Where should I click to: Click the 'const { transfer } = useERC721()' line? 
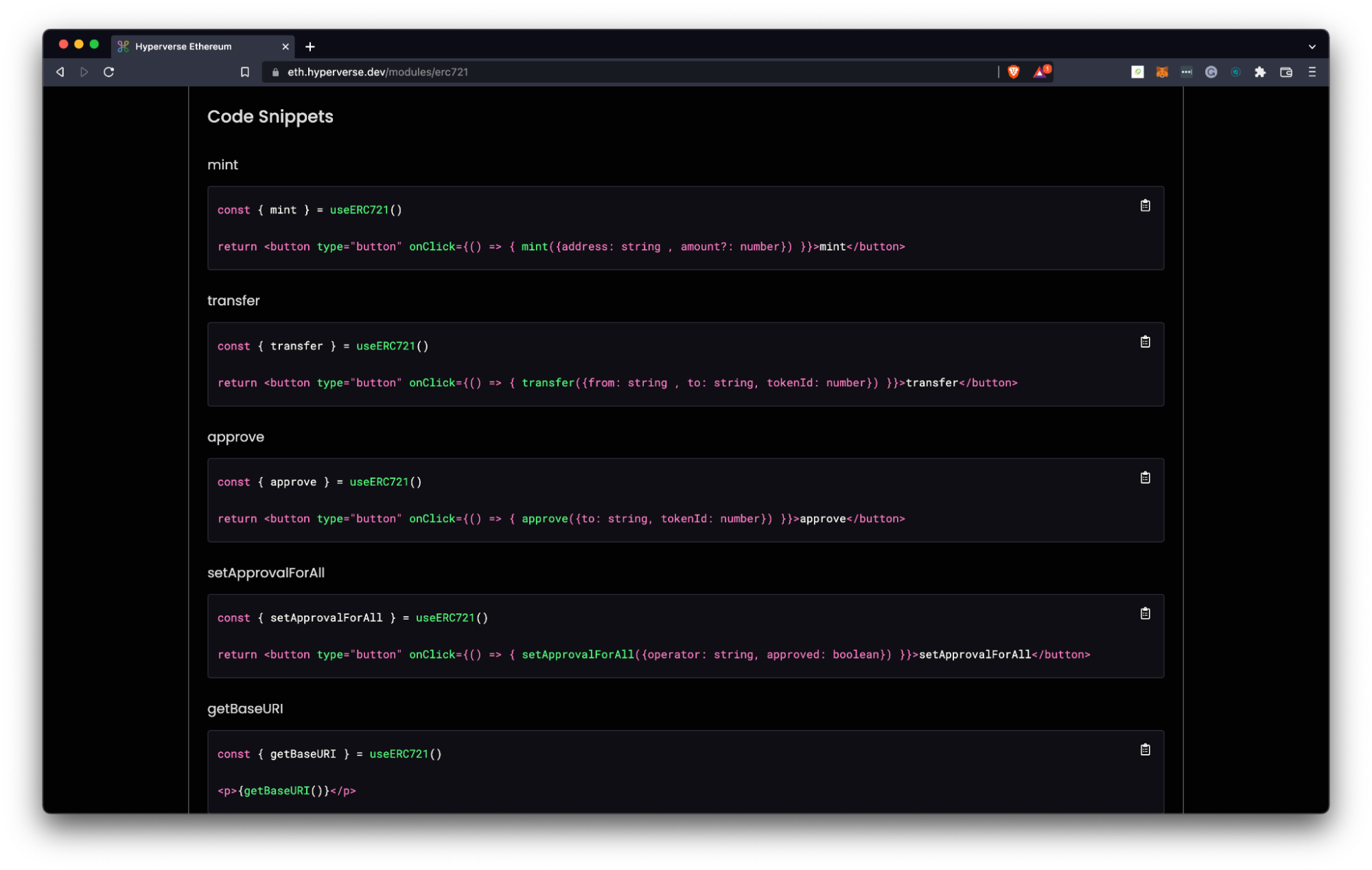point(323,346)
